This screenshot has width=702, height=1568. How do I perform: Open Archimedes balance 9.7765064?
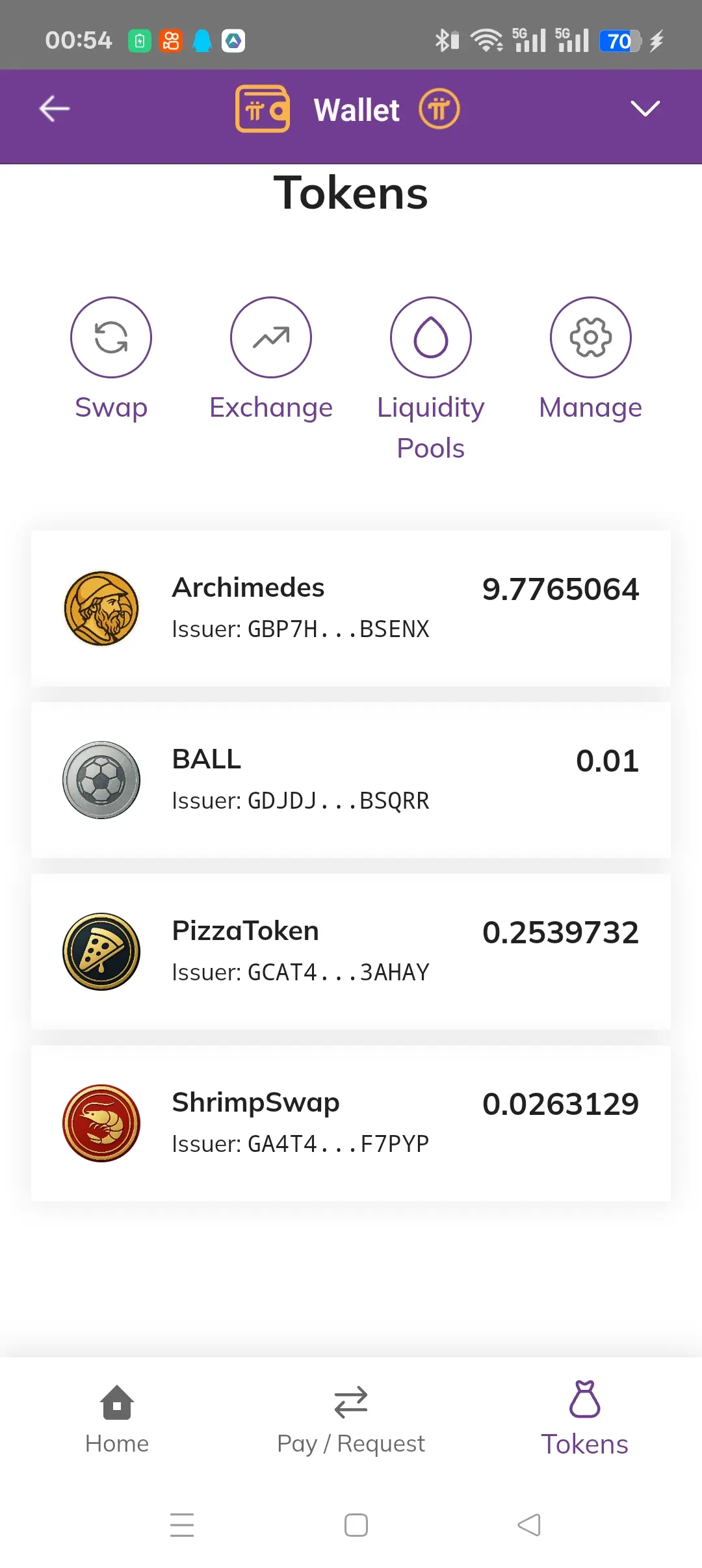560,589
